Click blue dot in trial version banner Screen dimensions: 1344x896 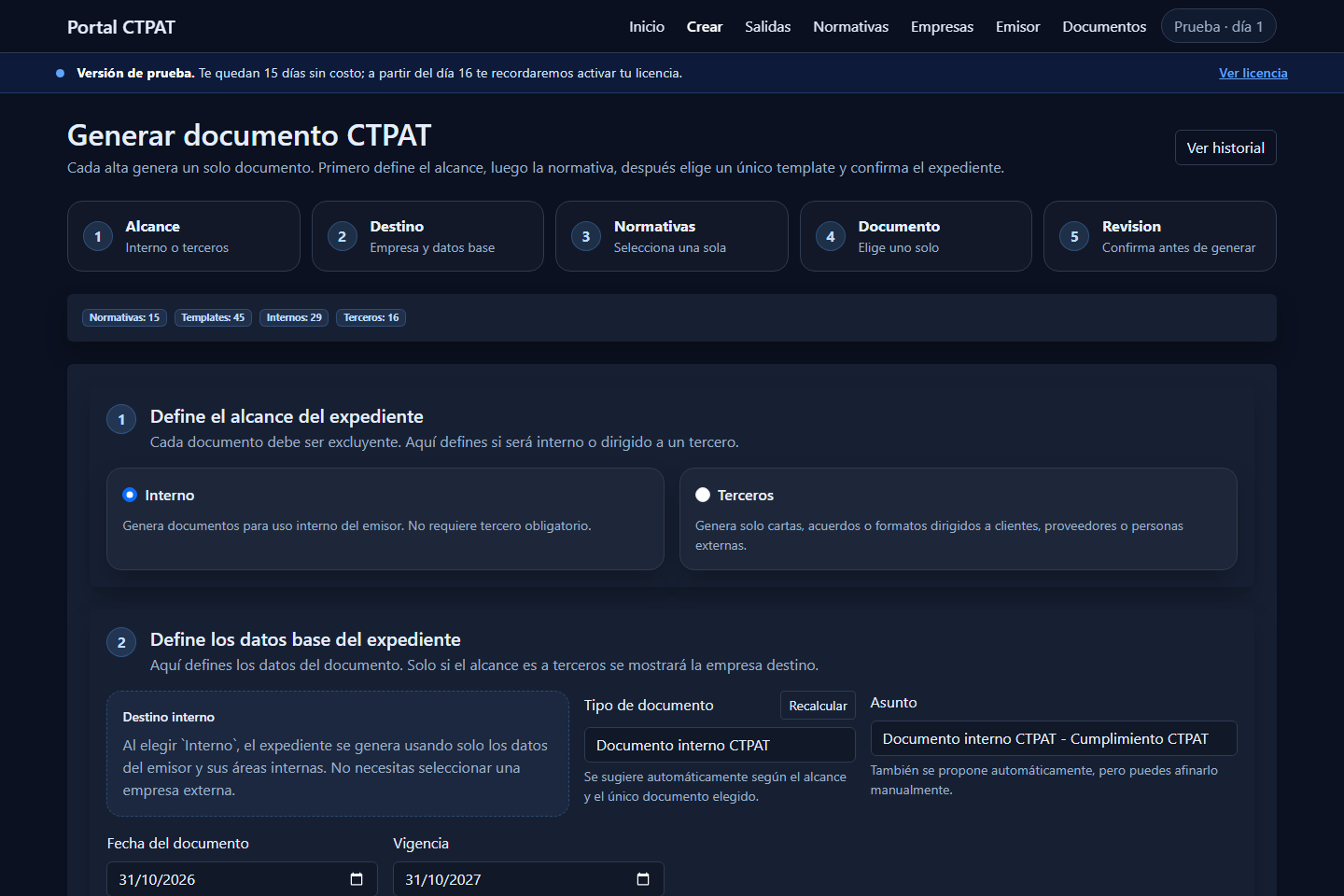[61, 73]
